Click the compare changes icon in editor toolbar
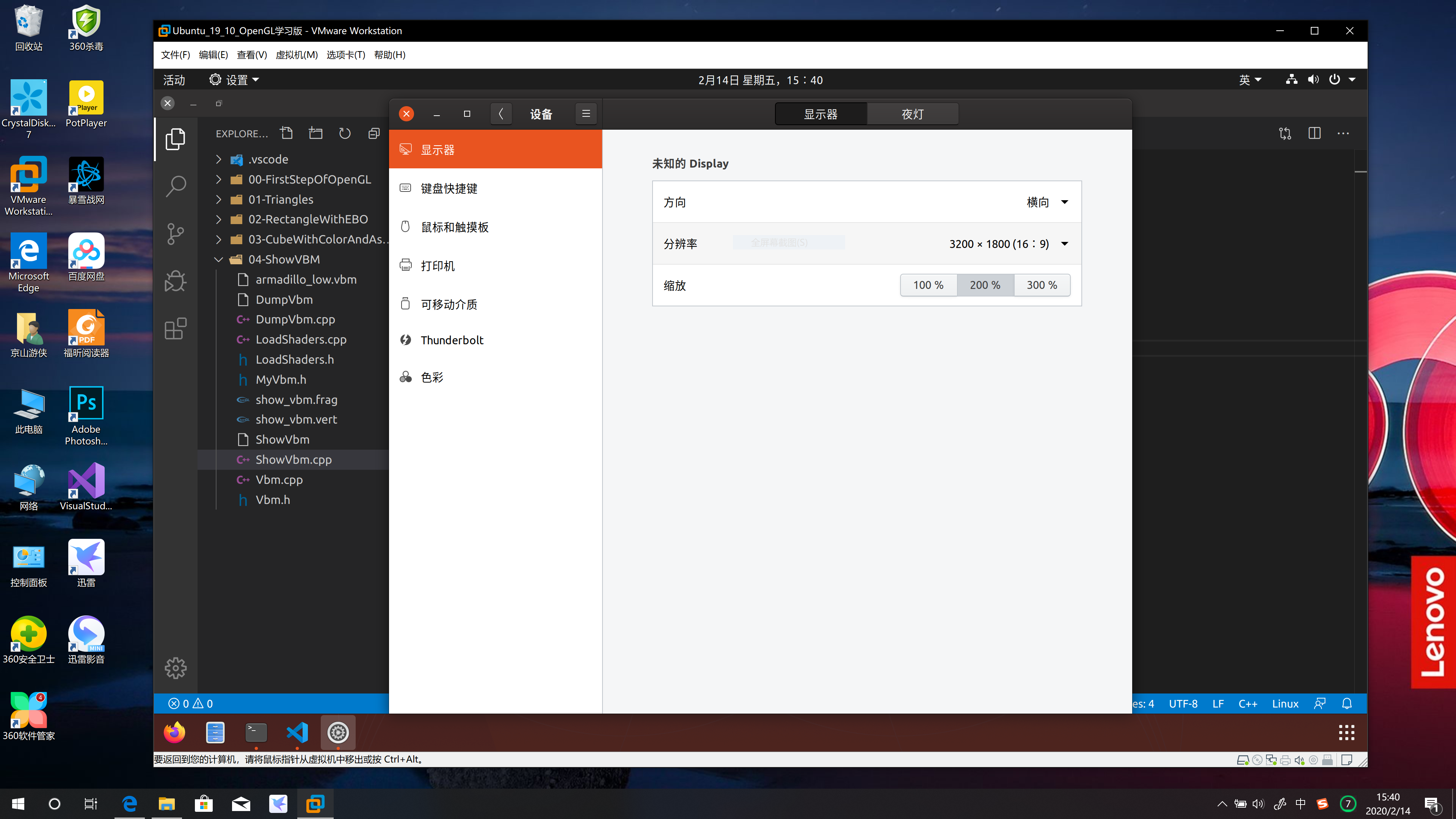Image resolution: width=1456 pixels, height=819 pixels. [1285, 133]
